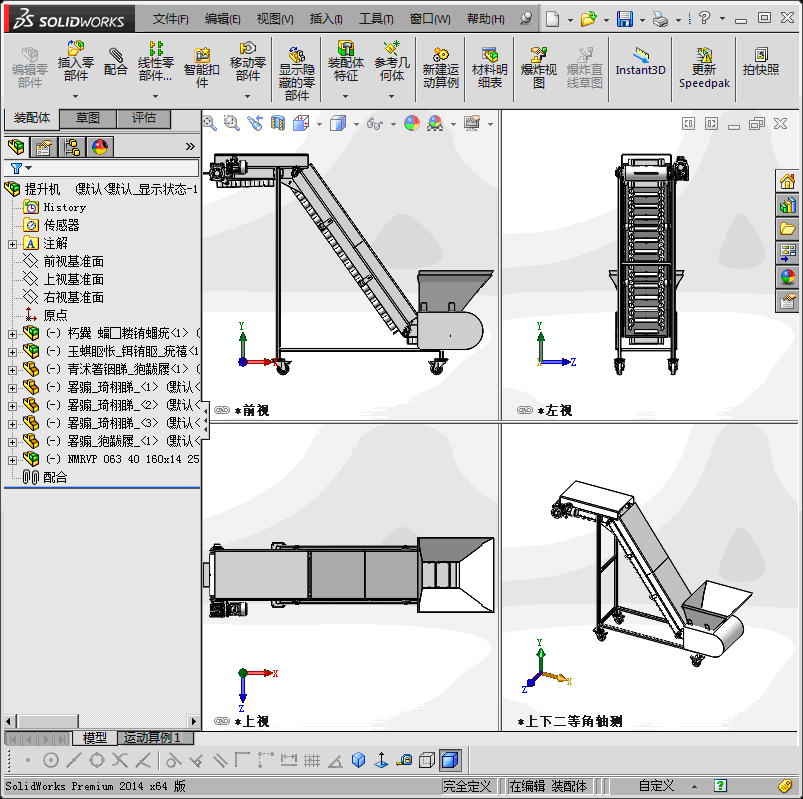This screenshot has height=799, width=803.
Task: Open the DisplayManager tab icon
Action: tap(100, 148)
